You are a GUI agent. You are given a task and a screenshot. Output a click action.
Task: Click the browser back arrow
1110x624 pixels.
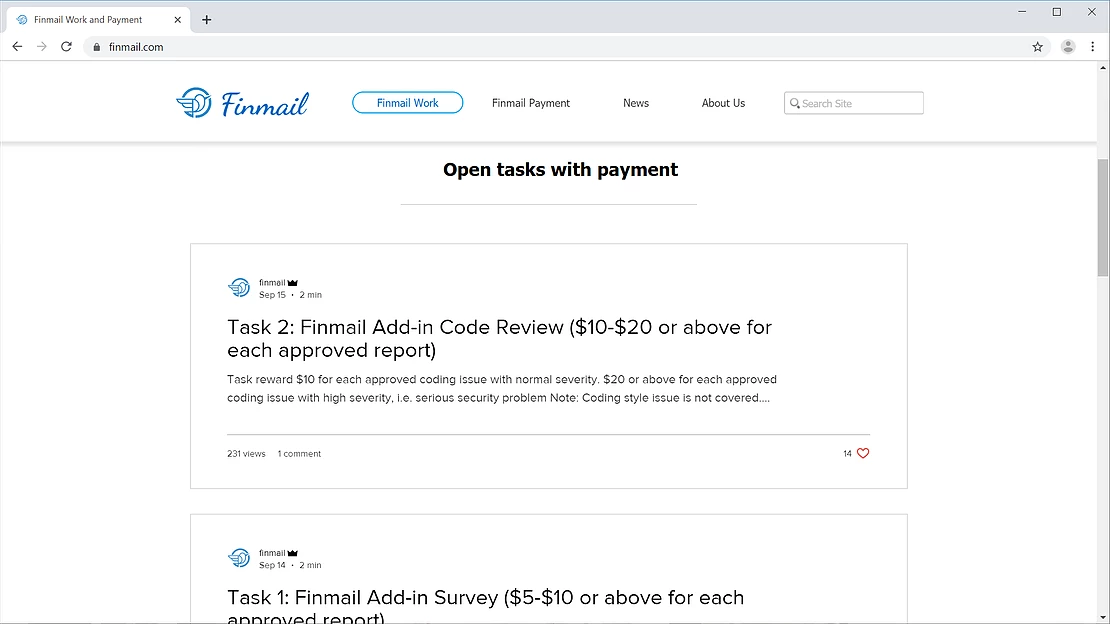pyautogui.click(x=17, y=47)
